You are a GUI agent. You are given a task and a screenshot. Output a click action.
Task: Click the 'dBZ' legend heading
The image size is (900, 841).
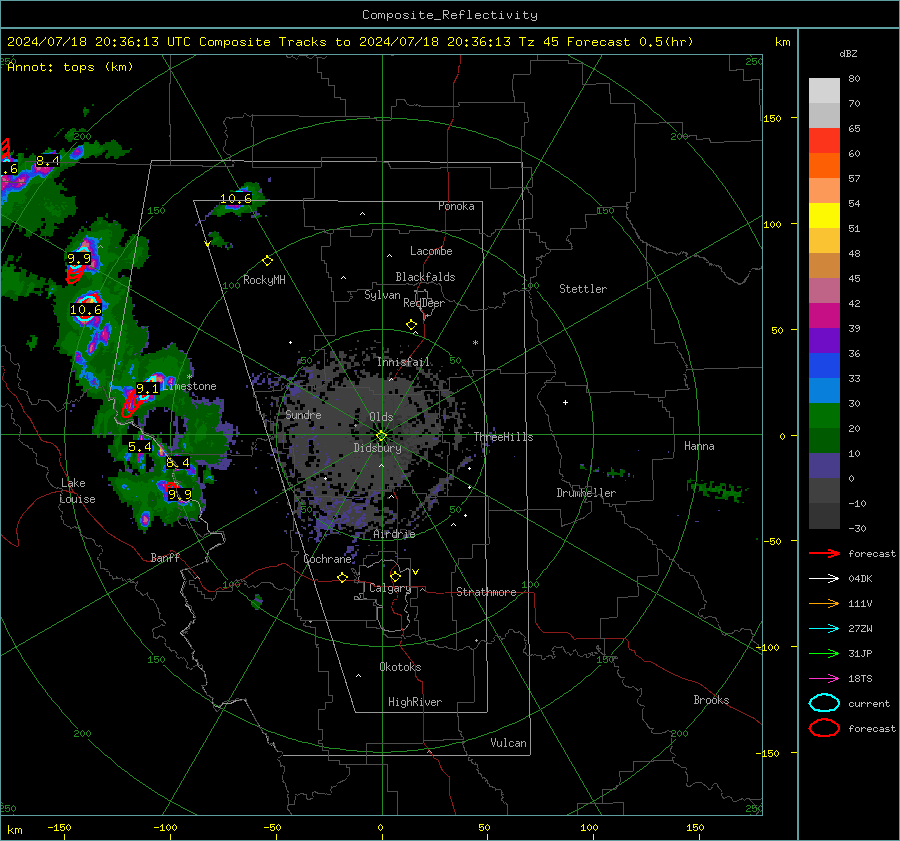848,53
